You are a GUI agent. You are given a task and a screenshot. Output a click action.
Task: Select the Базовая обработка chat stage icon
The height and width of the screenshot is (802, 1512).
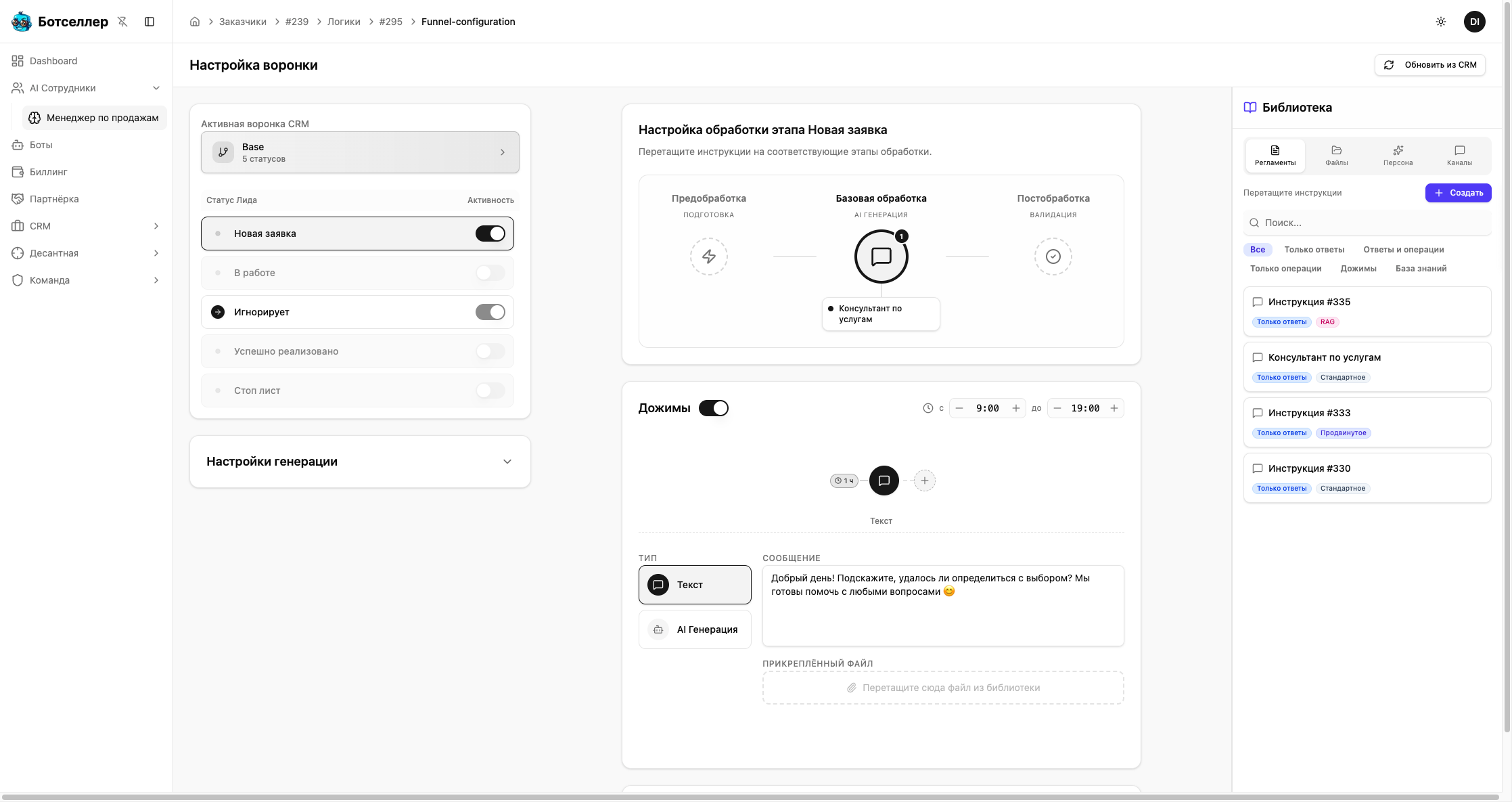coord(881,257)
